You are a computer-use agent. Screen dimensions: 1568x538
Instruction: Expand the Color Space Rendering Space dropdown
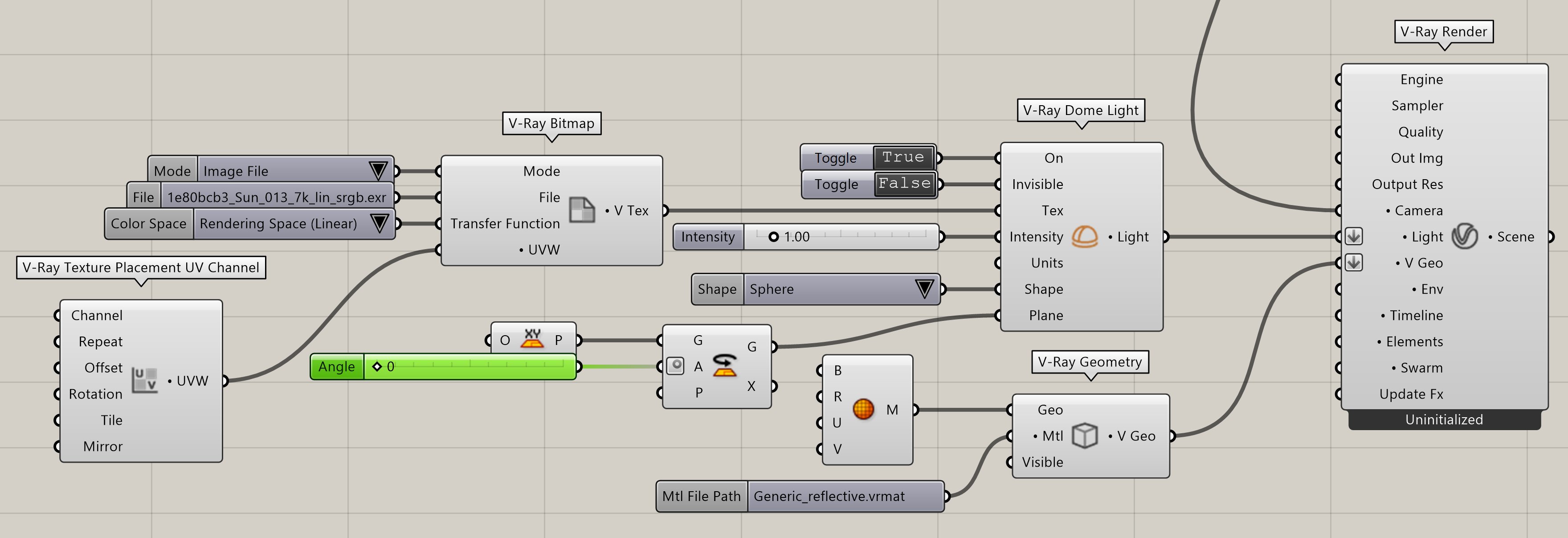pyautogui.click(x=379, y=223)
